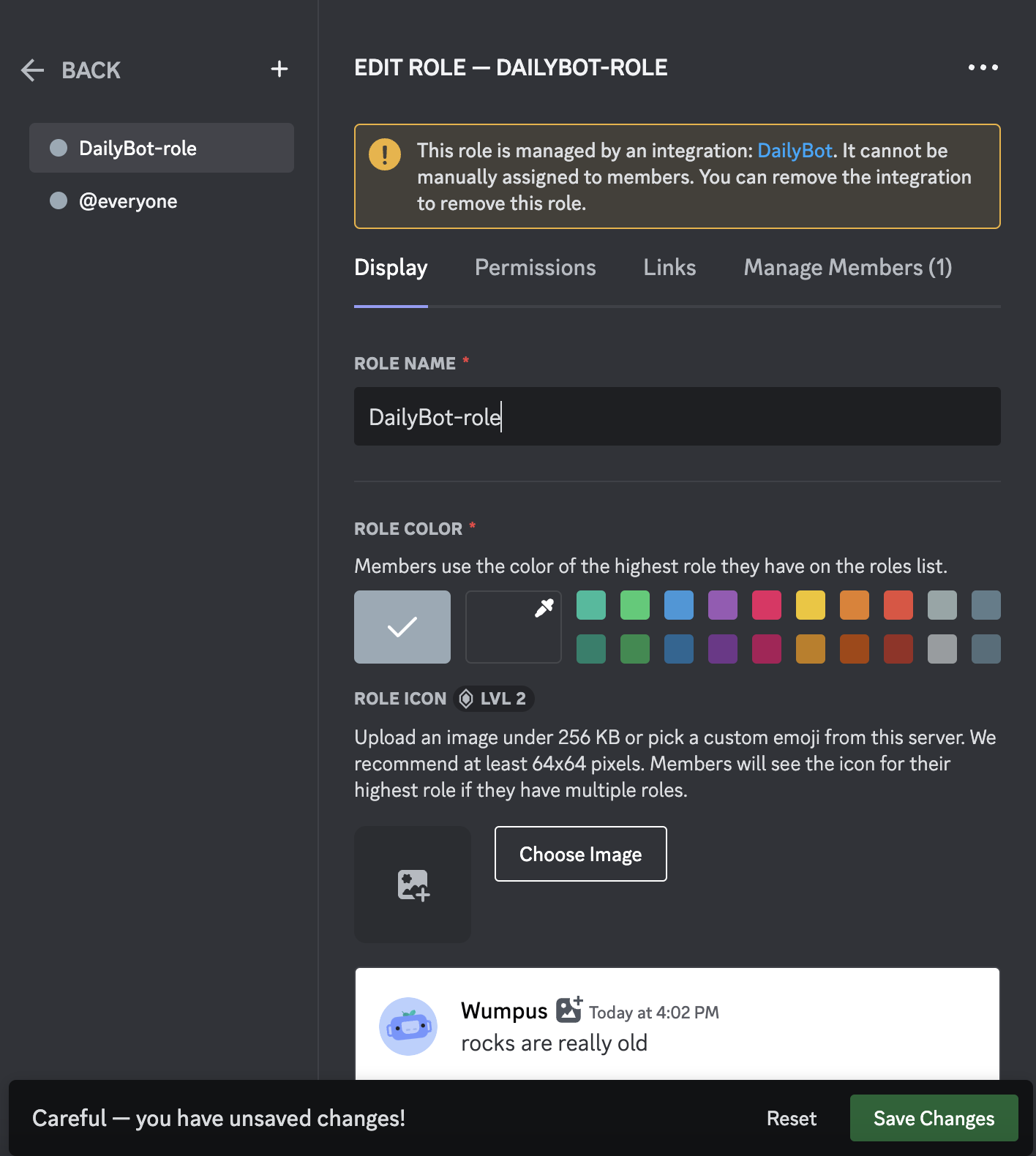Reset the unsaved changes
The image size is (1036, 1156).
pyautogui.click(x=792, y=1118)
